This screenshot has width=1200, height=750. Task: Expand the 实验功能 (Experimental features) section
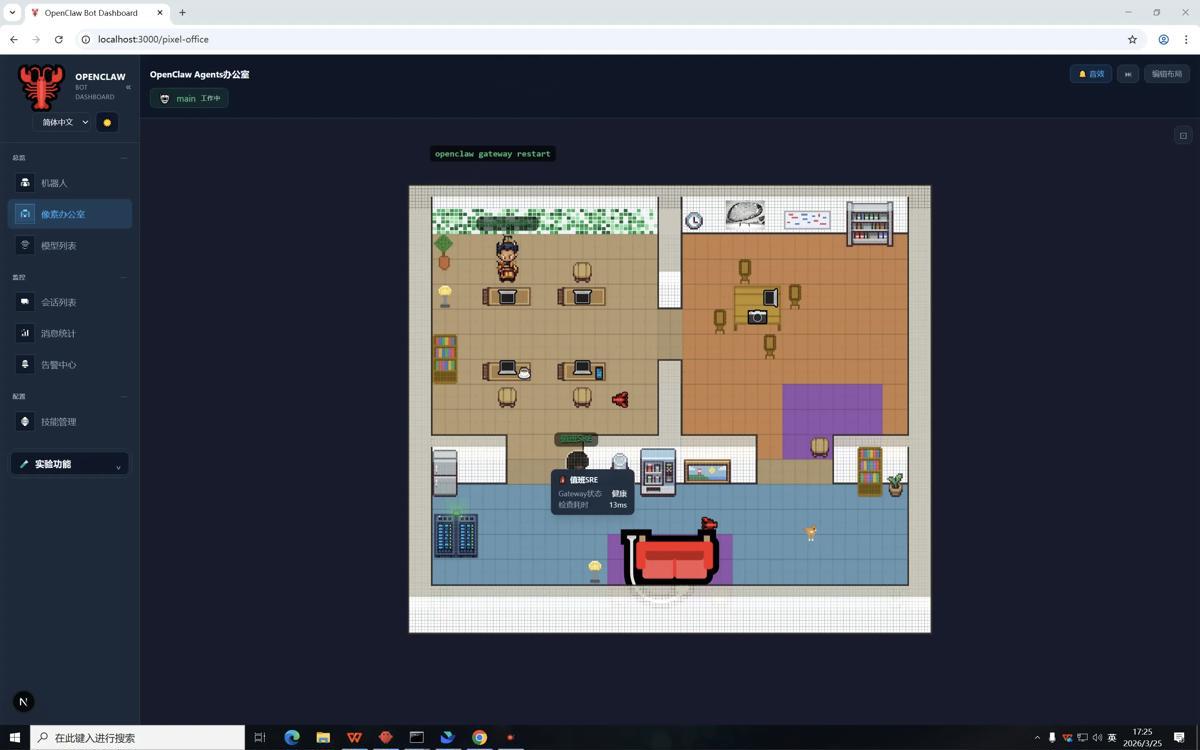click(70, 464)
